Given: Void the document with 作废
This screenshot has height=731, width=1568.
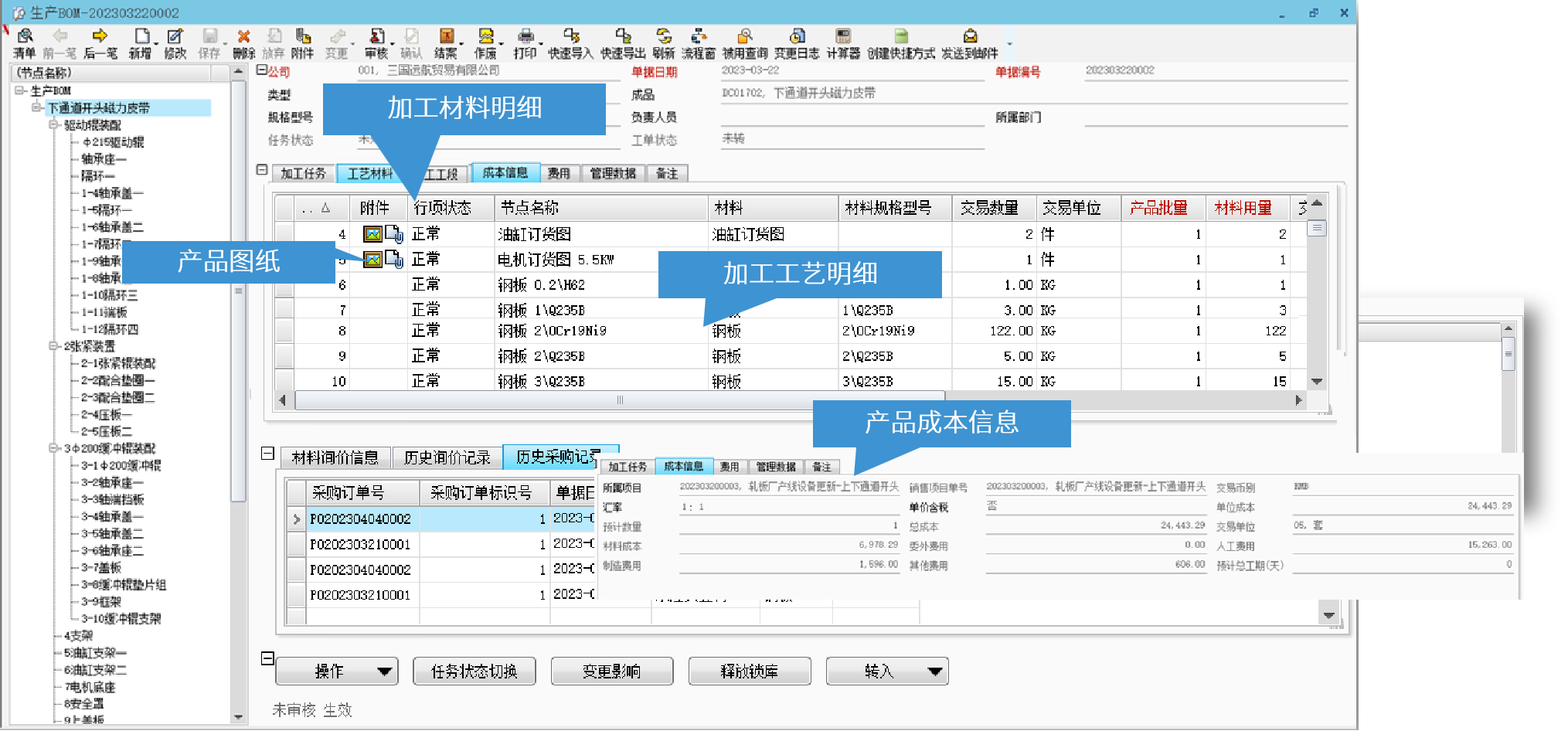Looking at the screenshot, I should (x=485, y=36).
